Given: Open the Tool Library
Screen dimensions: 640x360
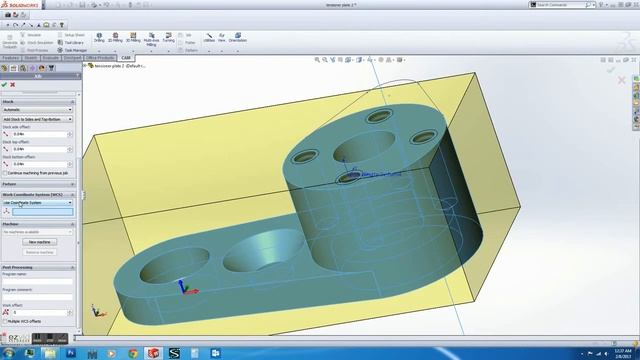Looking at the screenshot, I should [71, 42].
